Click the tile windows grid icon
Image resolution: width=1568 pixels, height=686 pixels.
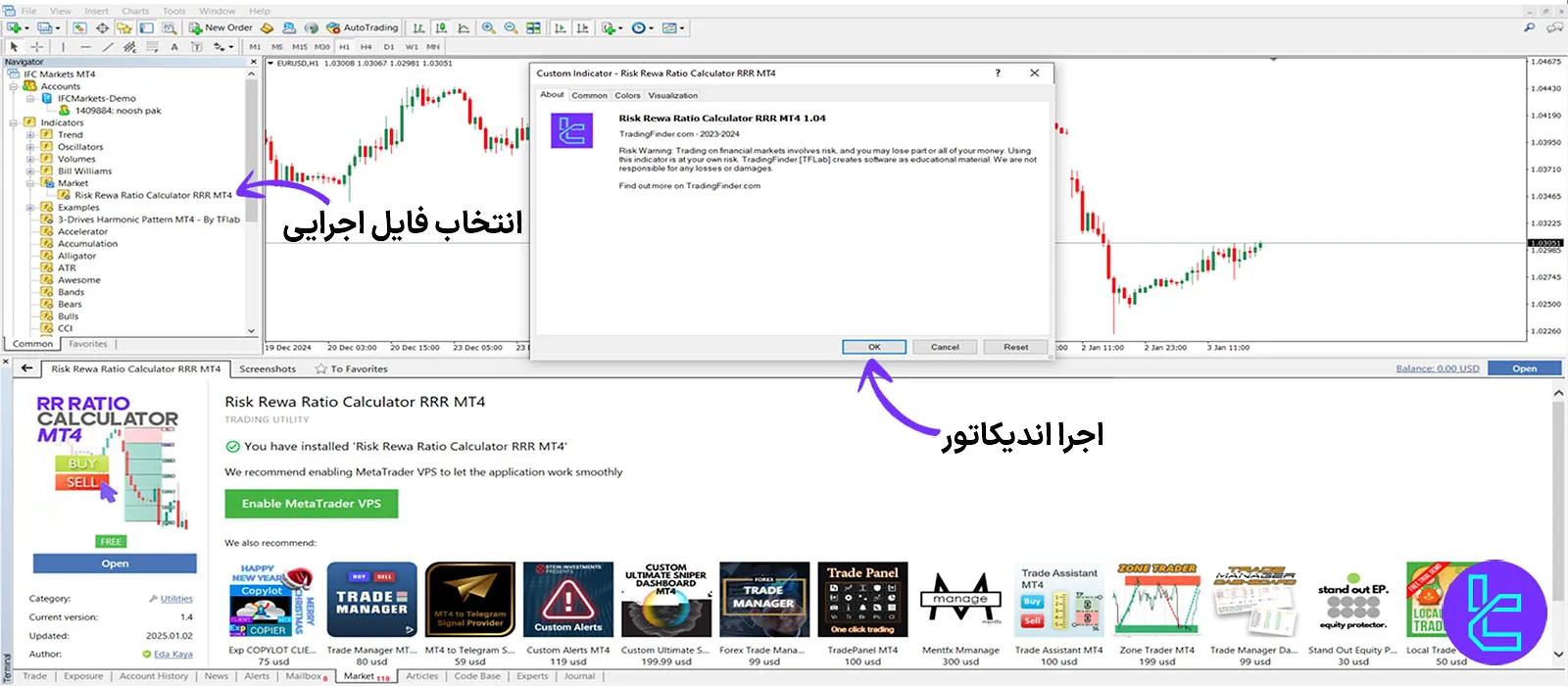pos(533,27)
